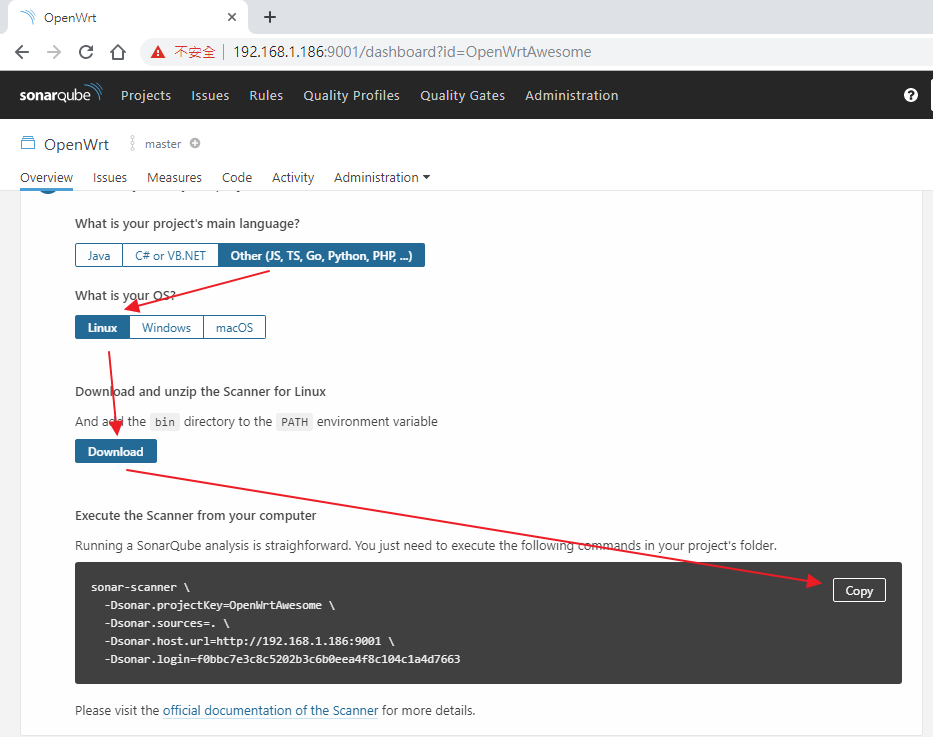Click the plus icon beside master
This screenshot has width=933, height=737.
[195, 143]
